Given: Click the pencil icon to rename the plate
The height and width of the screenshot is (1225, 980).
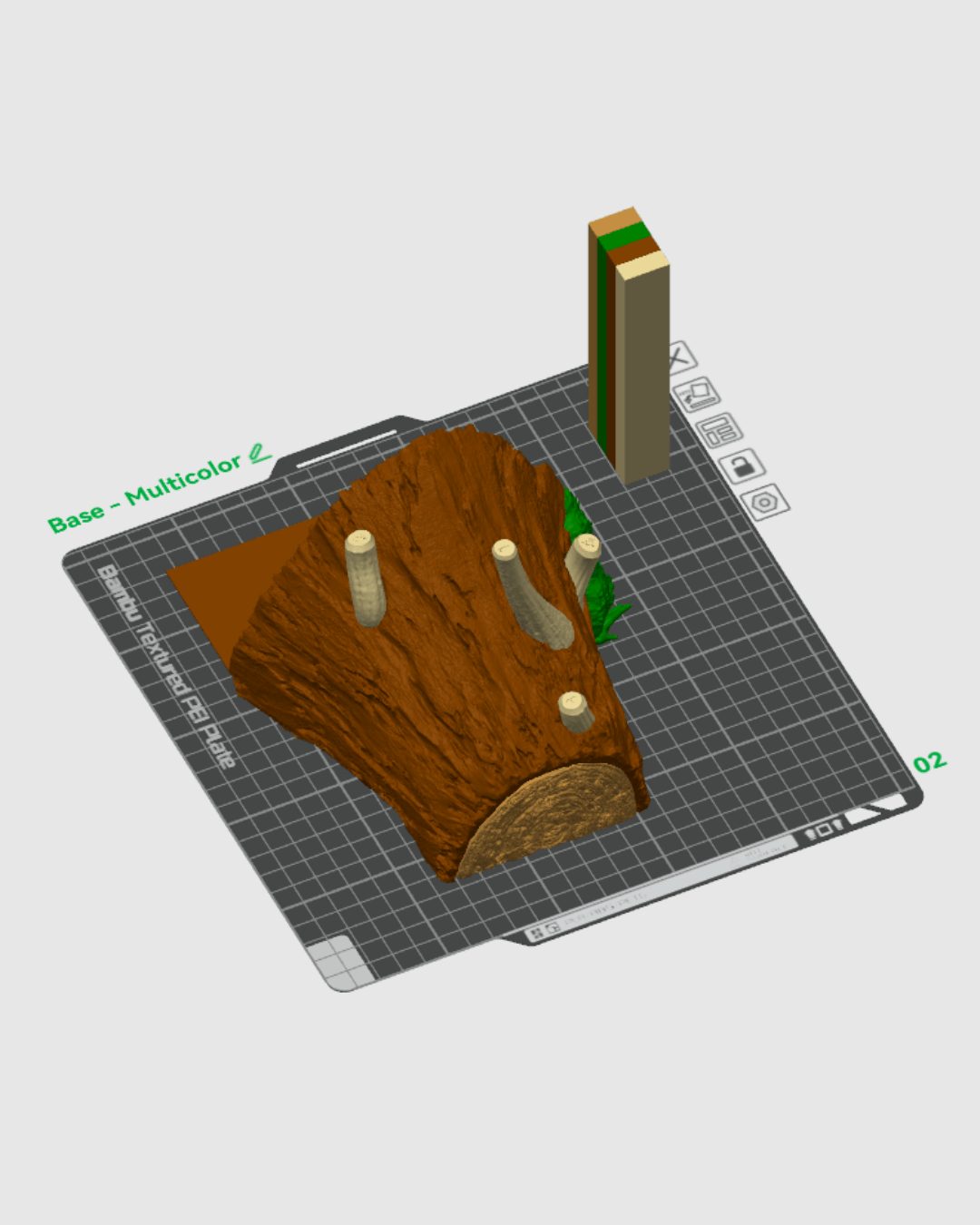Looking at the screenshot, I should (x=260, y=452).
